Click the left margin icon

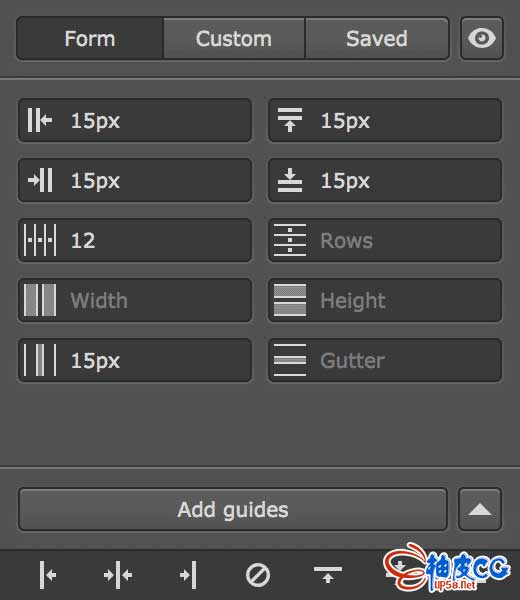click(40, 120)
